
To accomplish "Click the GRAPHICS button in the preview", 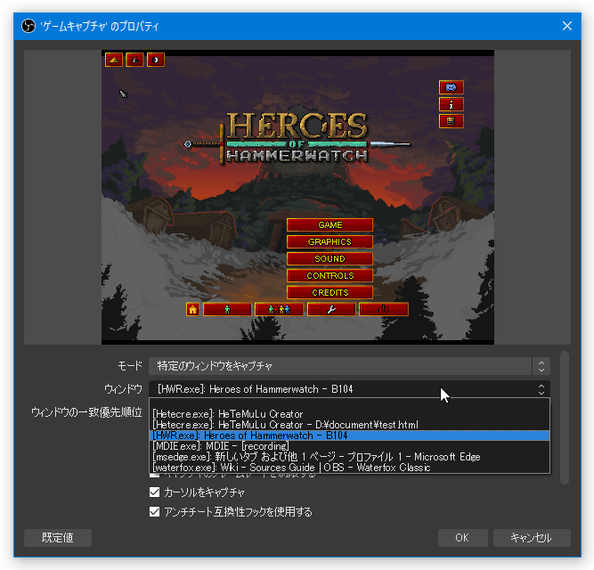I will pyautogui.click(x=330, y=242).
